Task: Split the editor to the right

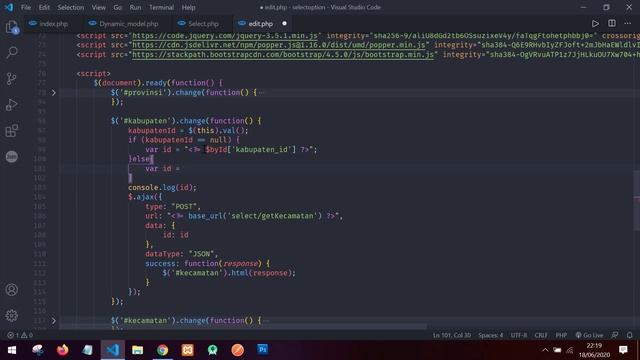Action: [x=611, y=24]
